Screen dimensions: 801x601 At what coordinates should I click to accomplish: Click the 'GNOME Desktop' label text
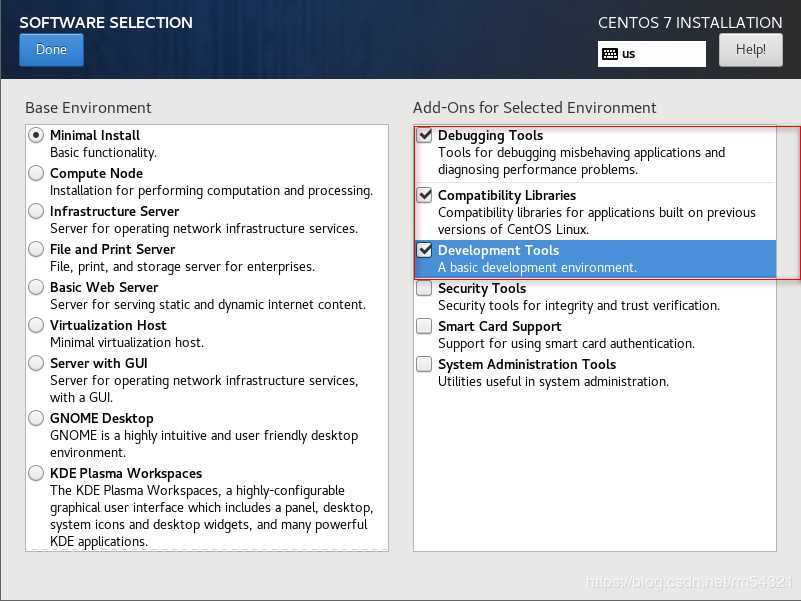pos(102,419)
